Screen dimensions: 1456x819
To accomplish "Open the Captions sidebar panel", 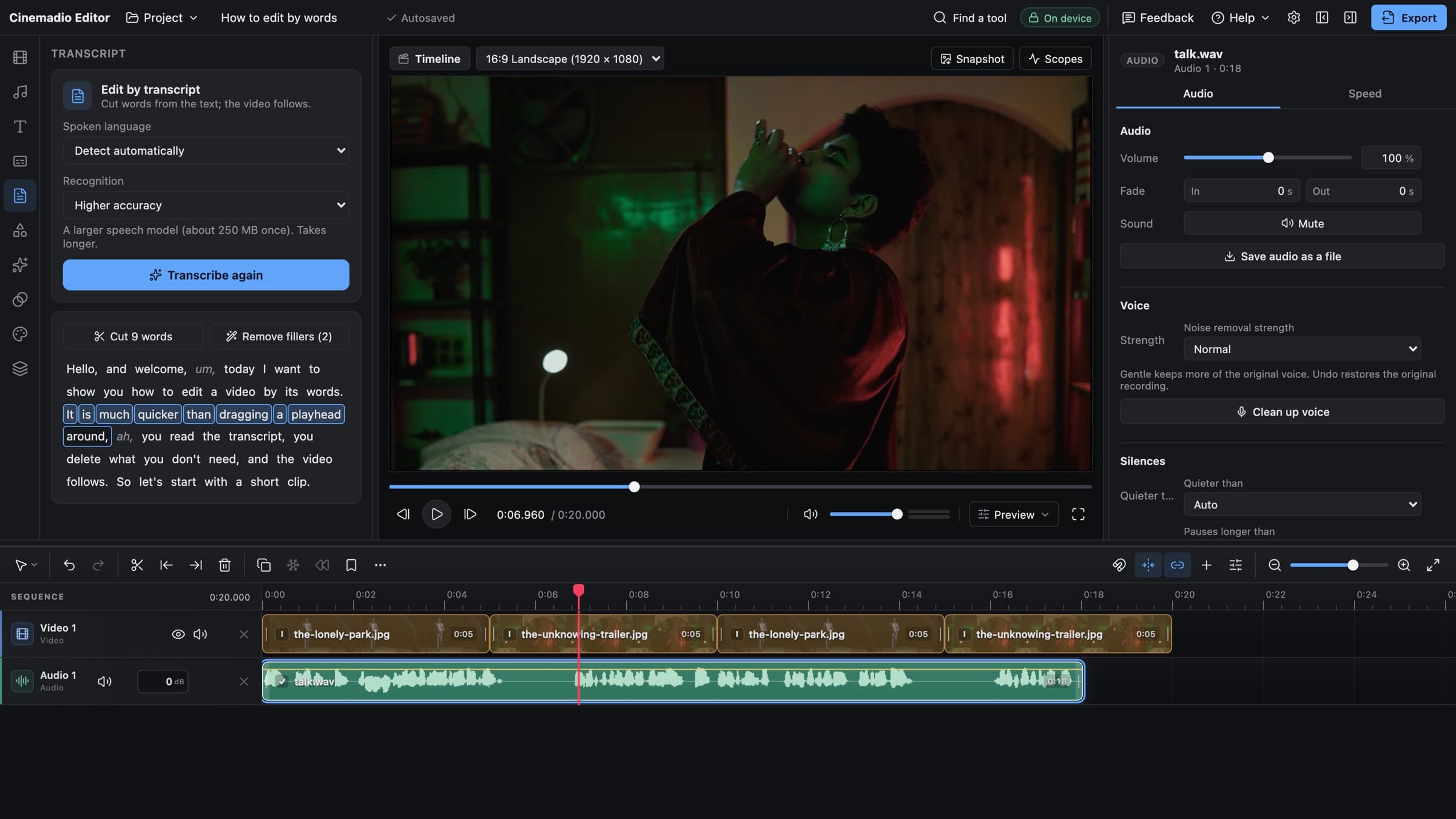I will [x=20, y=161].
